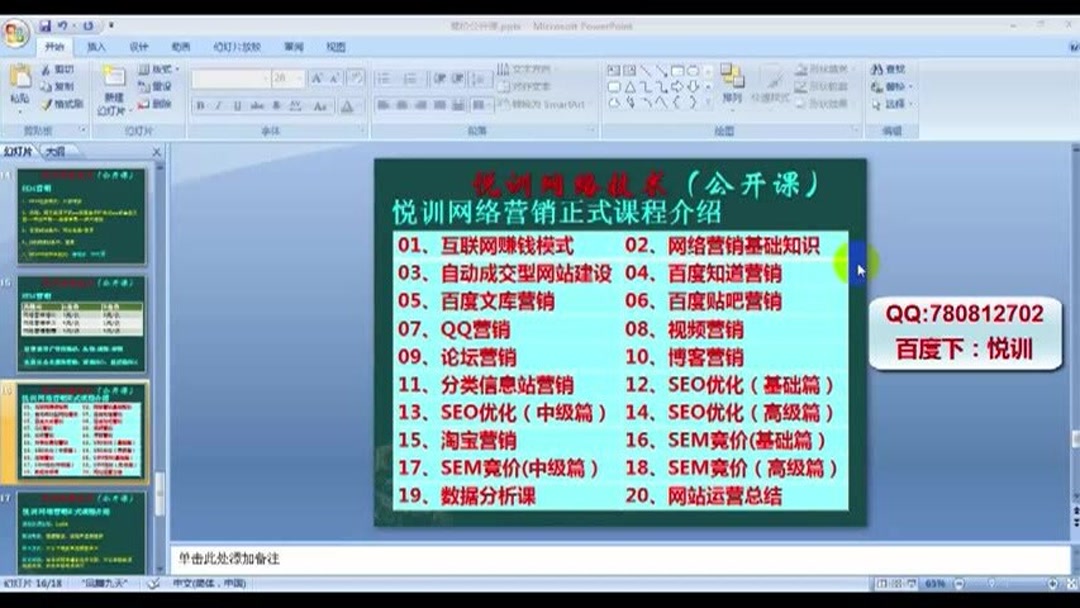Select the Bold formatting icon
This screenshot has width=1080, height=608.
(x=200, y=104)
